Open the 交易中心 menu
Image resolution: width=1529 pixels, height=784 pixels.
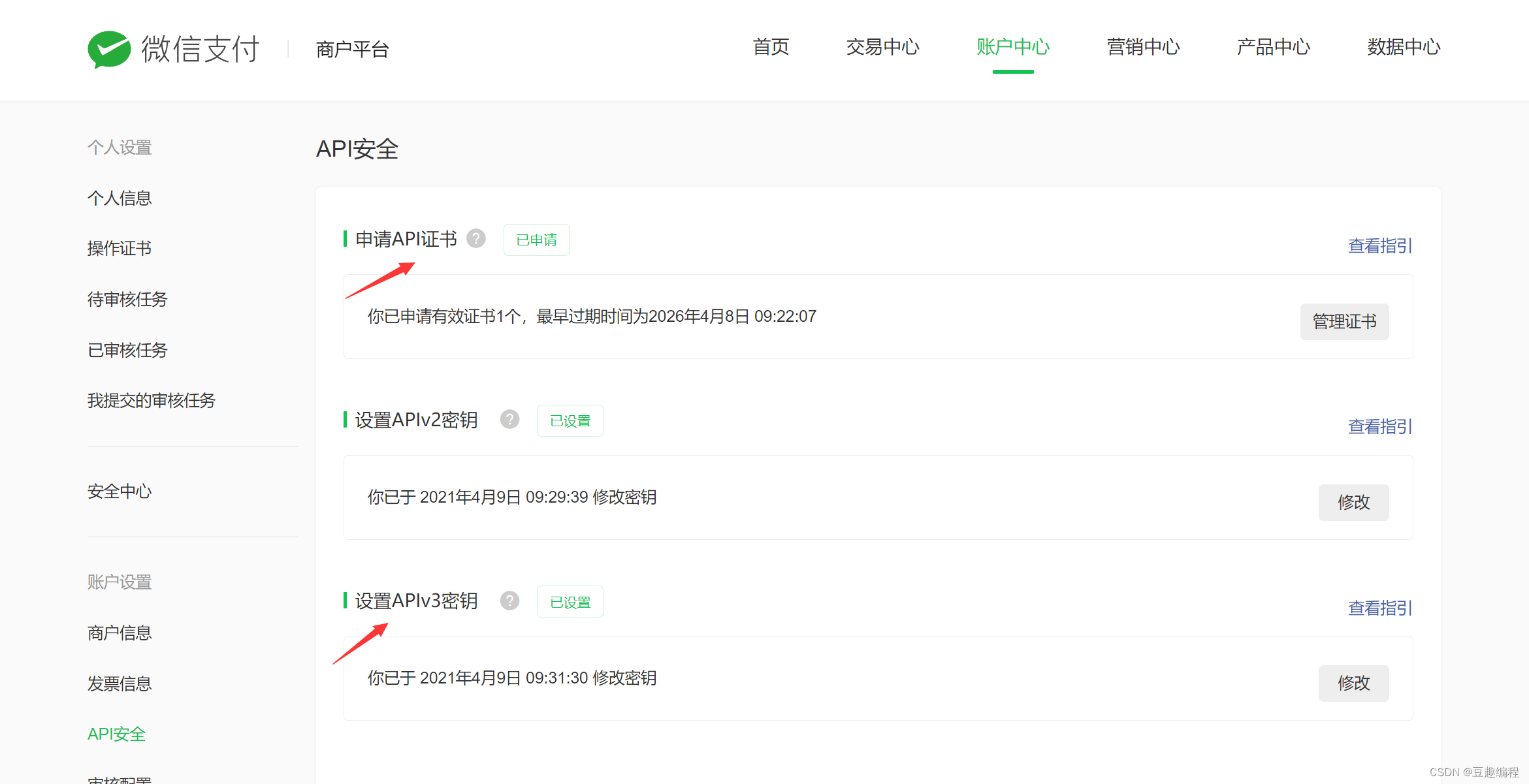pyautogui.click(x=883, y=47)
